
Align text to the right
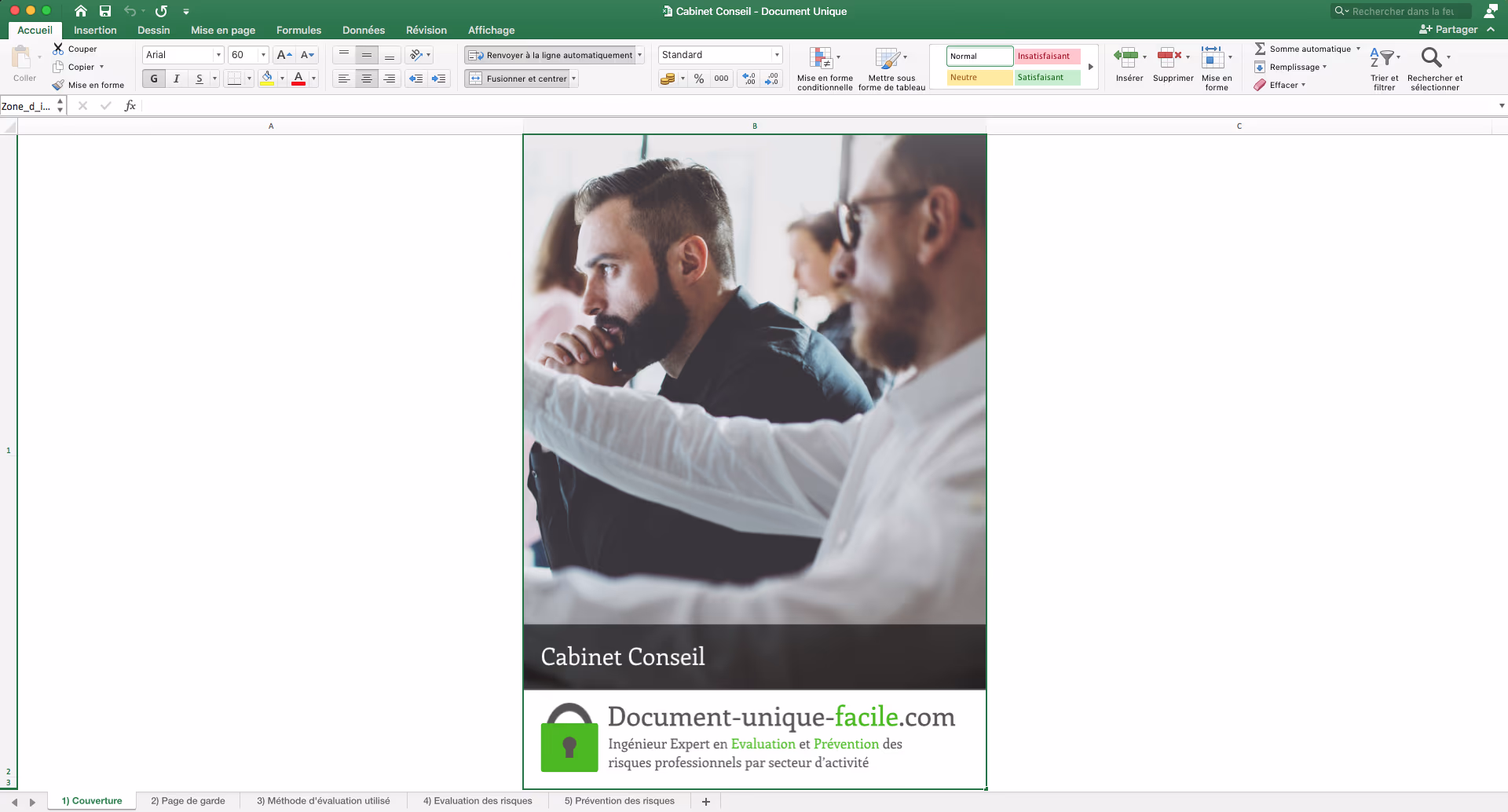pos(389,79)
